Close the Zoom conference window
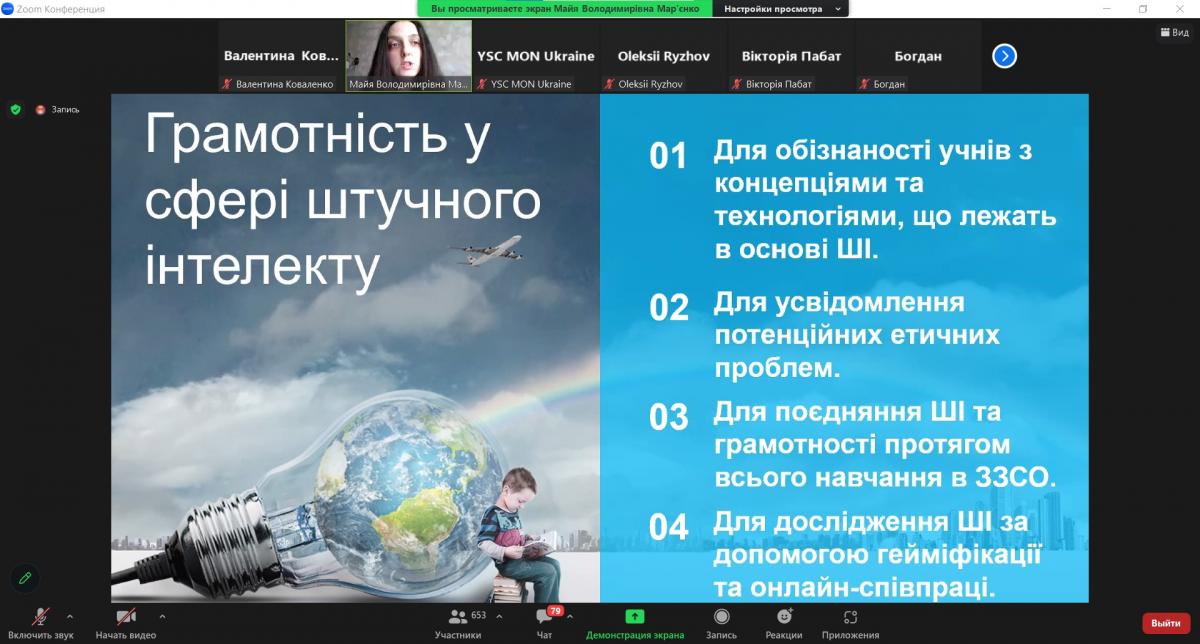This screenshot has width=1200, height=644. [x=1182, y=9]
